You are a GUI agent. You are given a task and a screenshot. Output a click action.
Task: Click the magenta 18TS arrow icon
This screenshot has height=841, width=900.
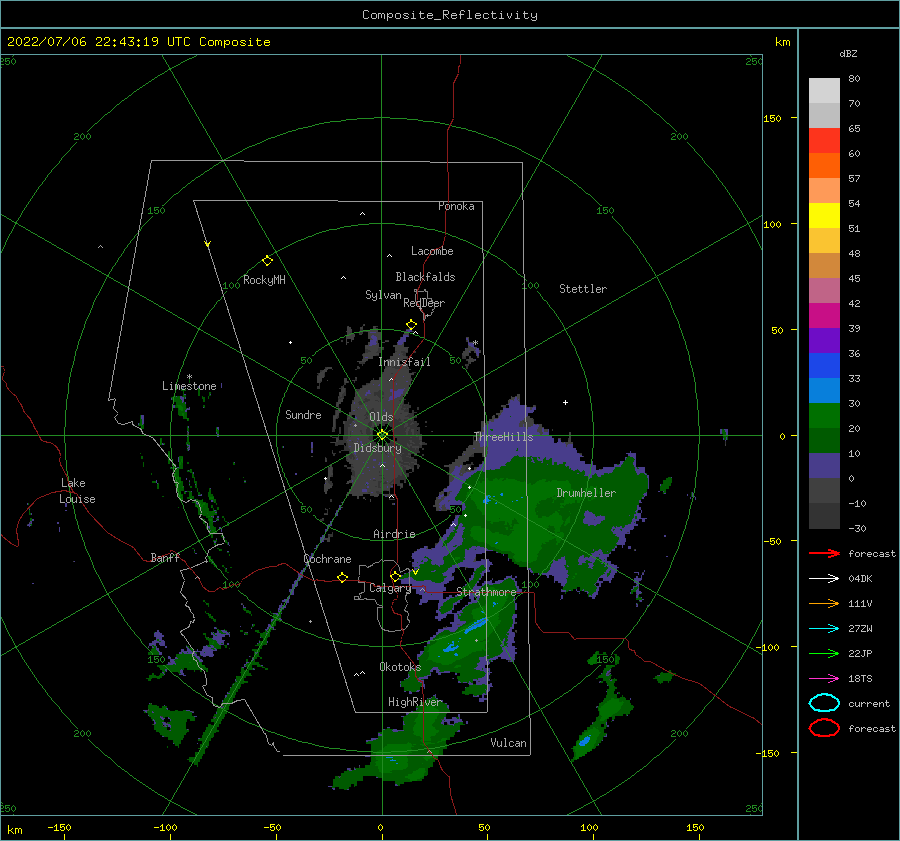point(824,679)
